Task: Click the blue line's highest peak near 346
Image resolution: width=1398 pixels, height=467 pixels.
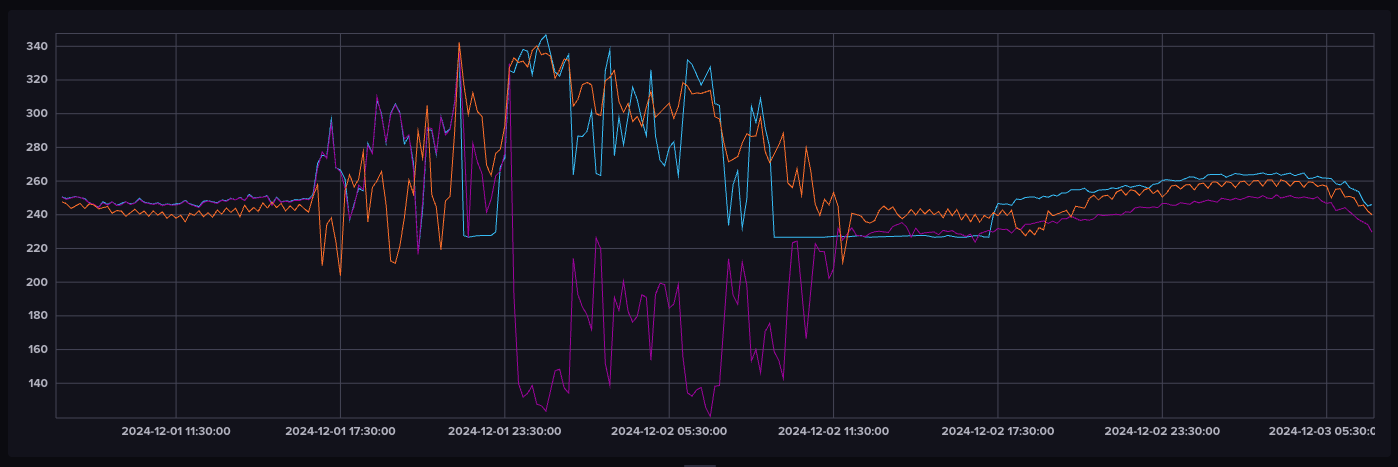Action: coord(545,35)
